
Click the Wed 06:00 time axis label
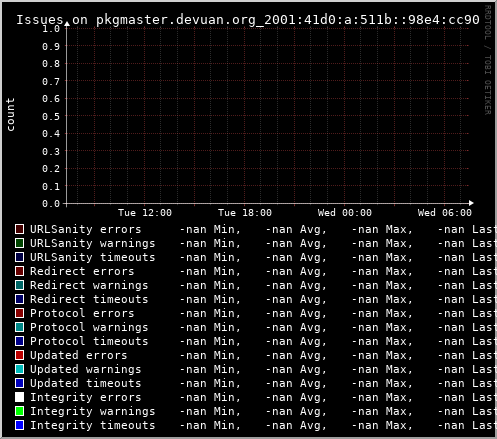[445, 213]
